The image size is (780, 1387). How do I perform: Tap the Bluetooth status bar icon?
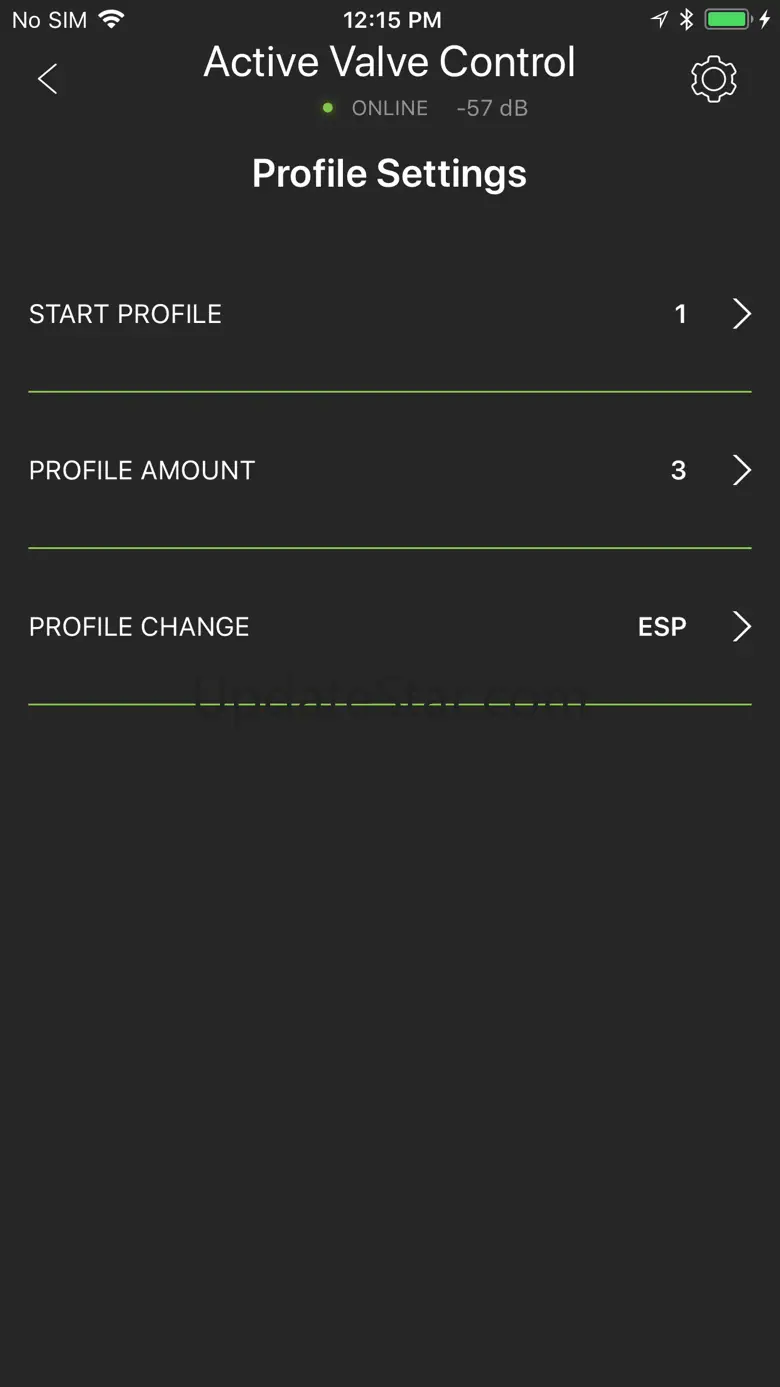pyautogui.click(x=686, y=19)
